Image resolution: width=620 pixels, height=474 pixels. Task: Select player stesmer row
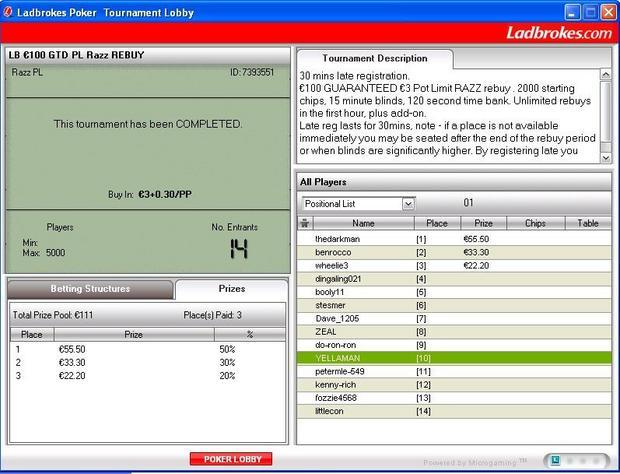(x=454, y=305)
